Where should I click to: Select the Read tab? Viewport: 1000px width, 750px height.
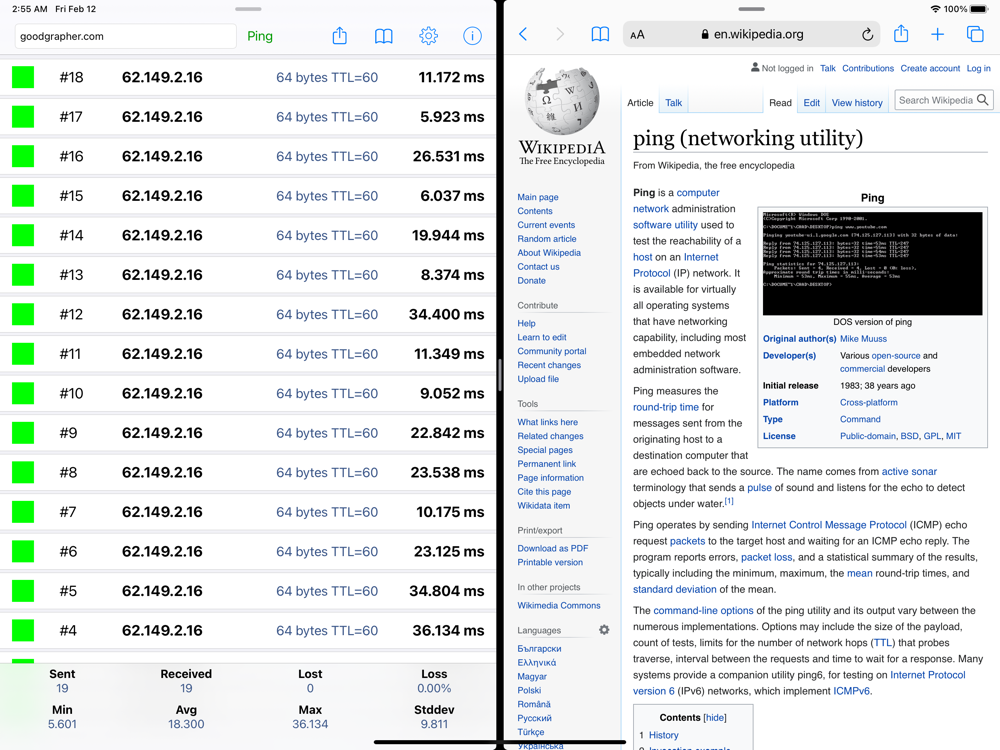coord(780,103)
